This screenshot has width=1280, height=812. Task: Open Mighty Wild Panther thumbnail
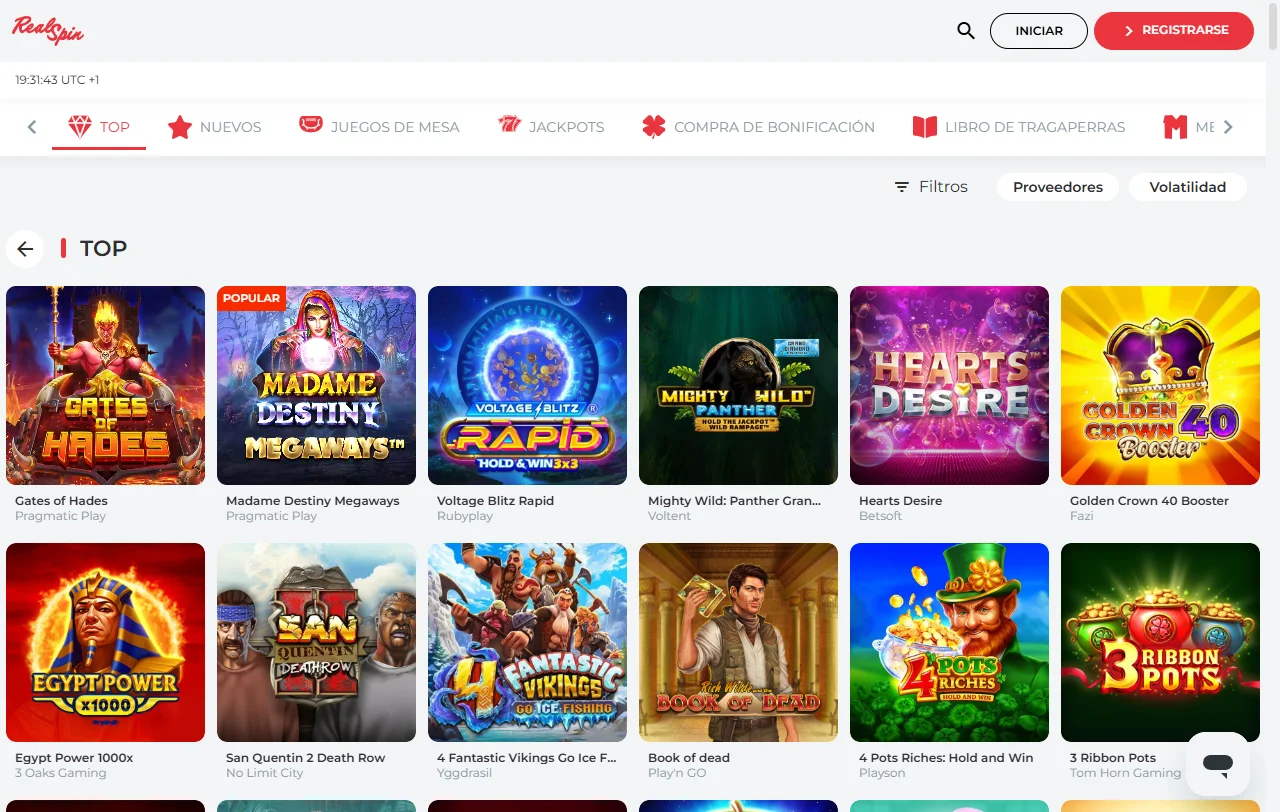point(738,385)
